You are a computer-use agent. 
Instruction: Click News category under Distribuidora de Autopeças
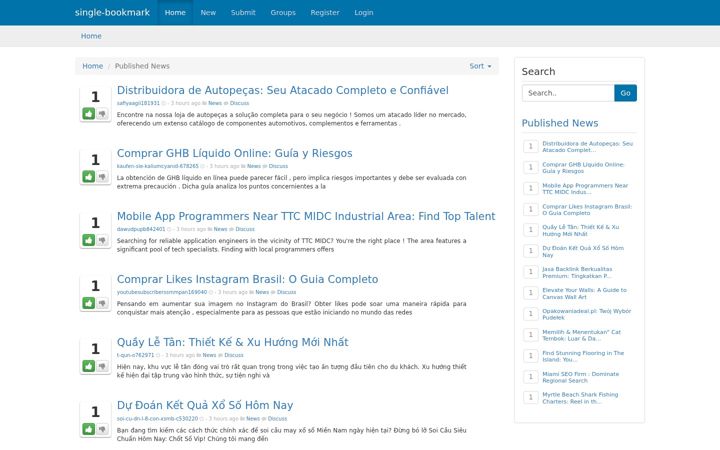tap(215, 103)
